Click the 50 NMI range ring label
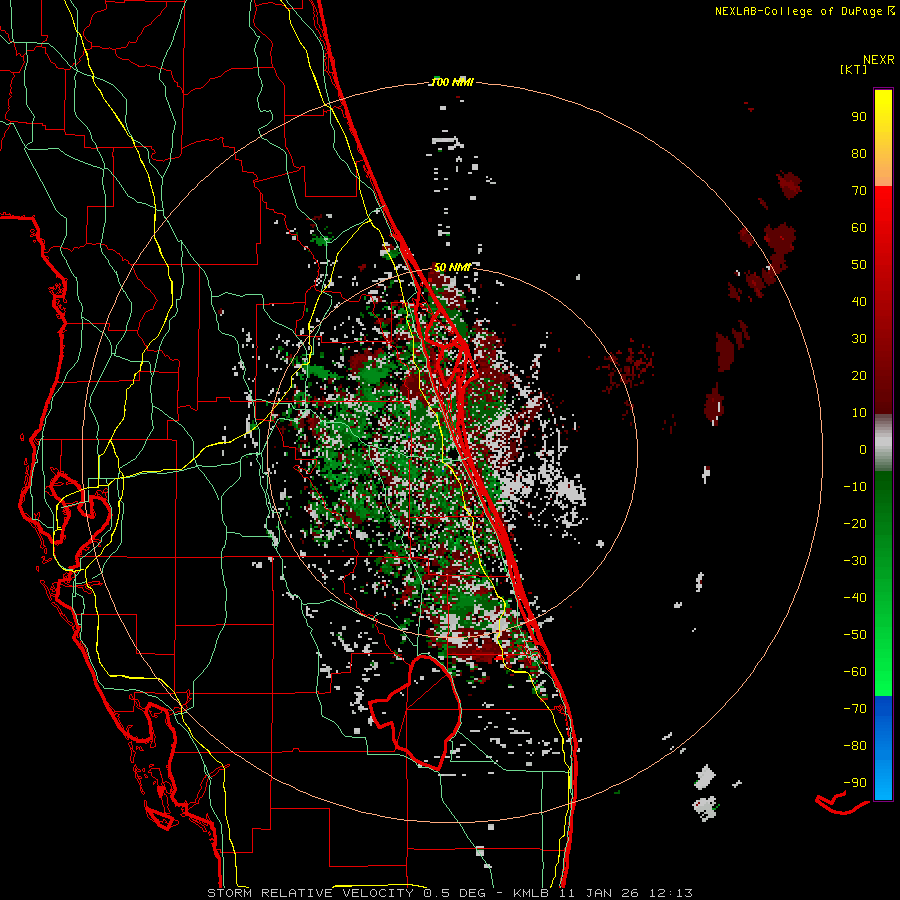Viewport: 900px width, 900px height. (x=452, y=267)
